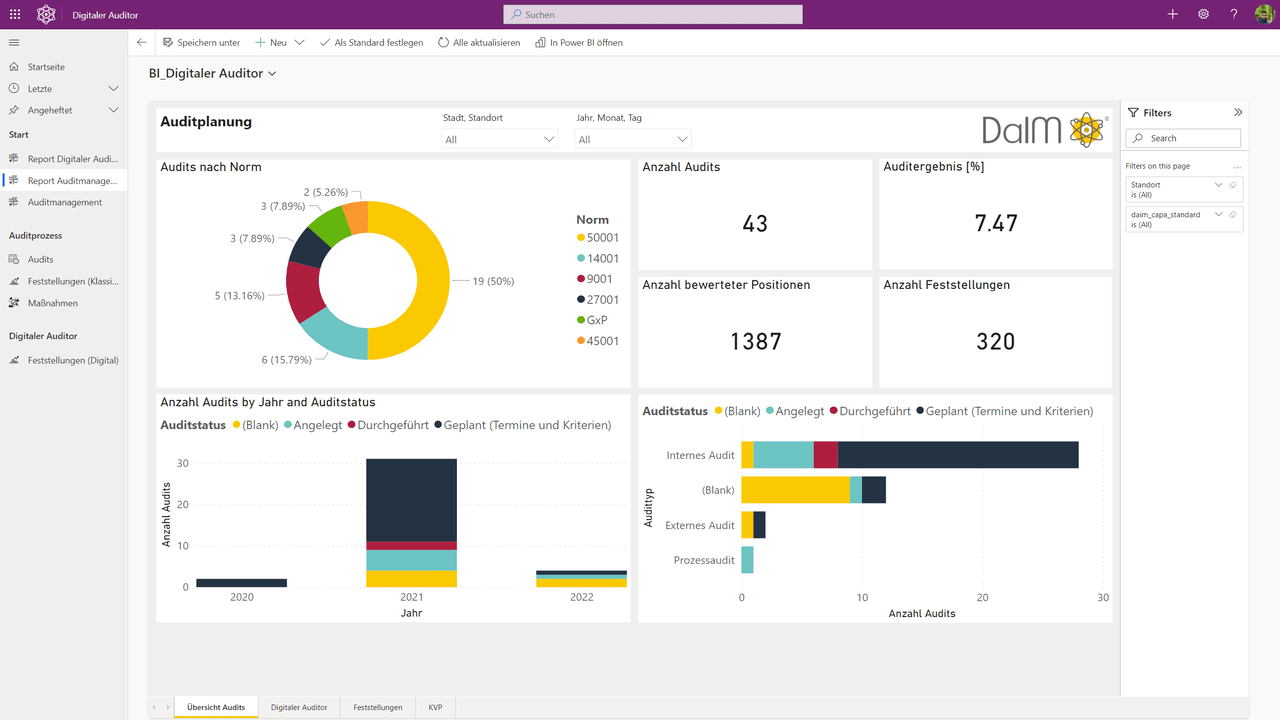
Task: Click In Power BI öffnen button
Action: (x=579, y=43)
